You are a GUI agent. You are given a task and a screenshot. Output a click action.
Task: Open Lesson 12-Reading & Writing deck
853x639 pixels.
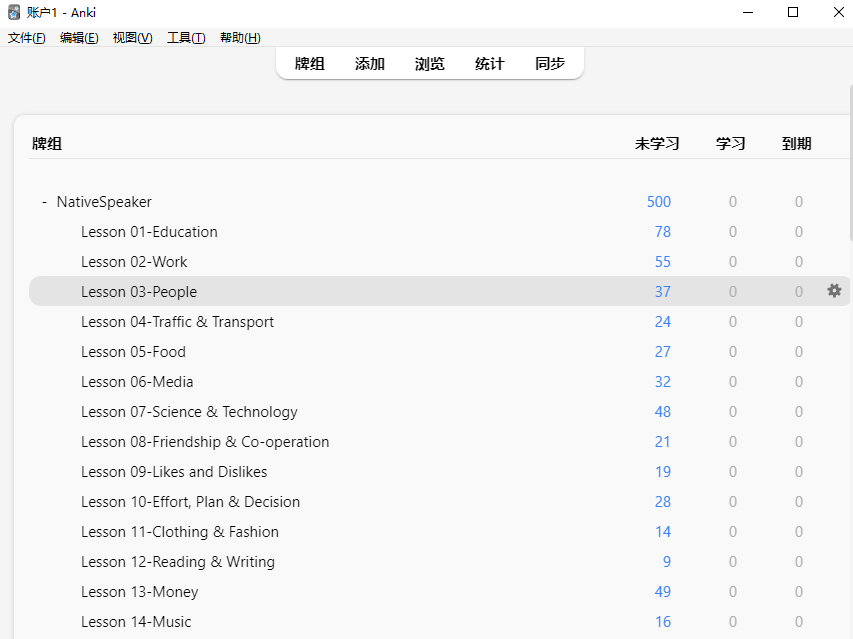178,561
